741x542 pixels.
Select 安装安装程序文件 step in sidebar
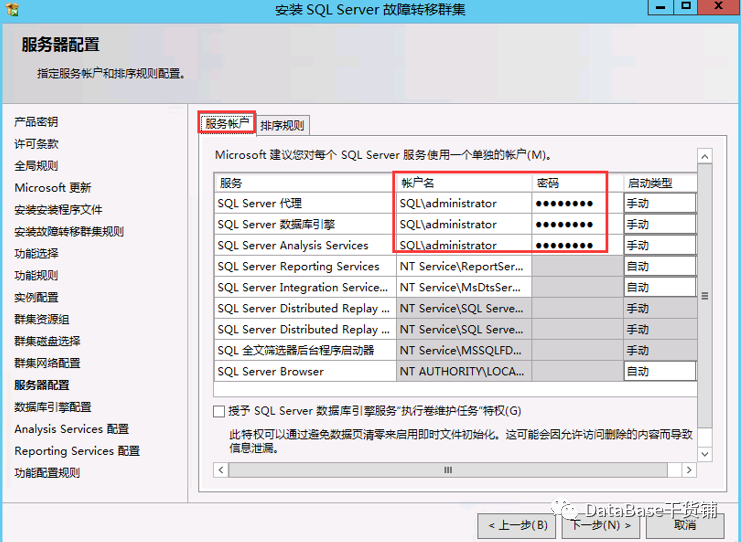[x=58, y=209]
